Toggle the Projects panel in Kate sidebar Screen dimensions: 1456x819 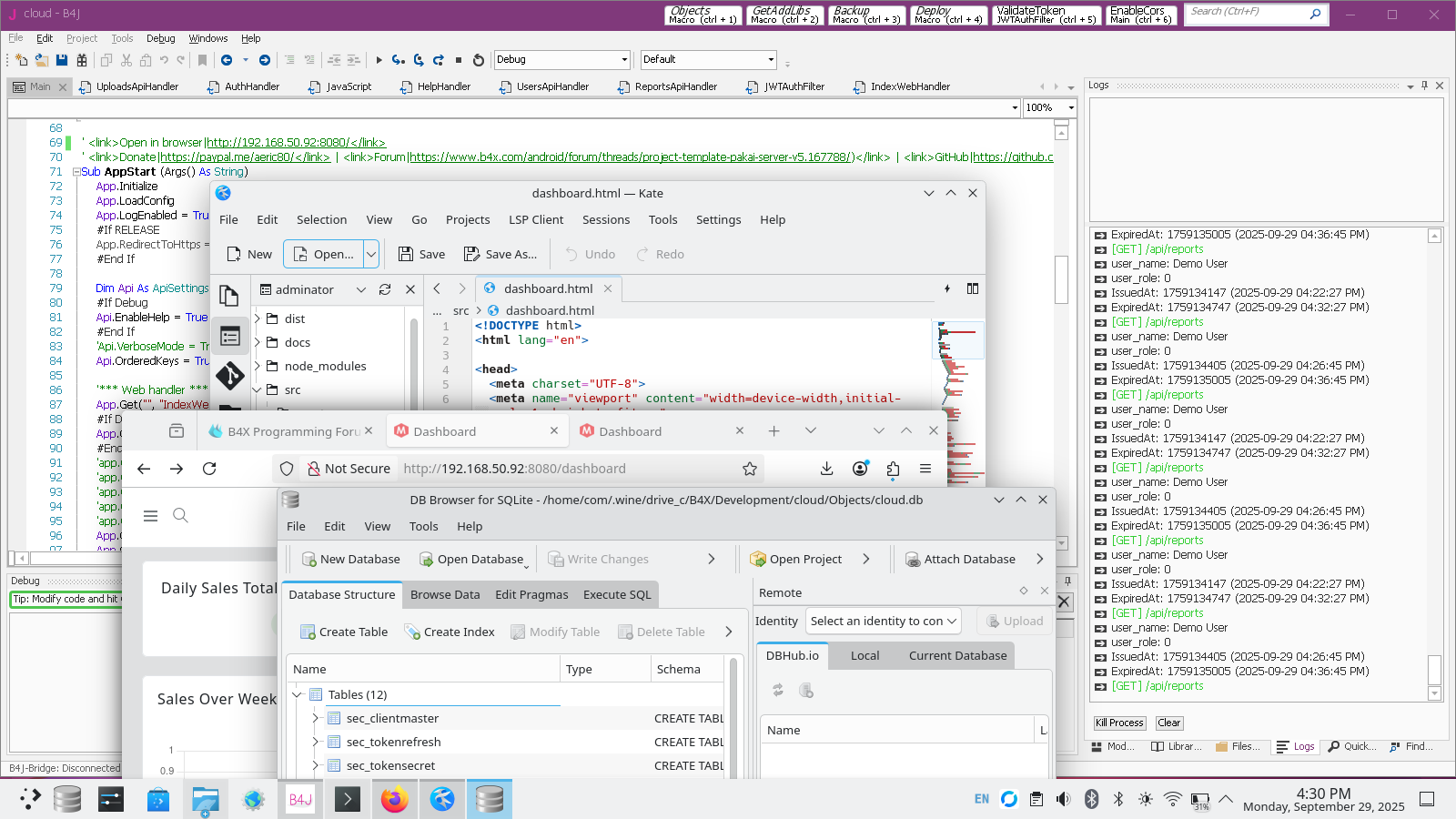click(x=229, y=336)
